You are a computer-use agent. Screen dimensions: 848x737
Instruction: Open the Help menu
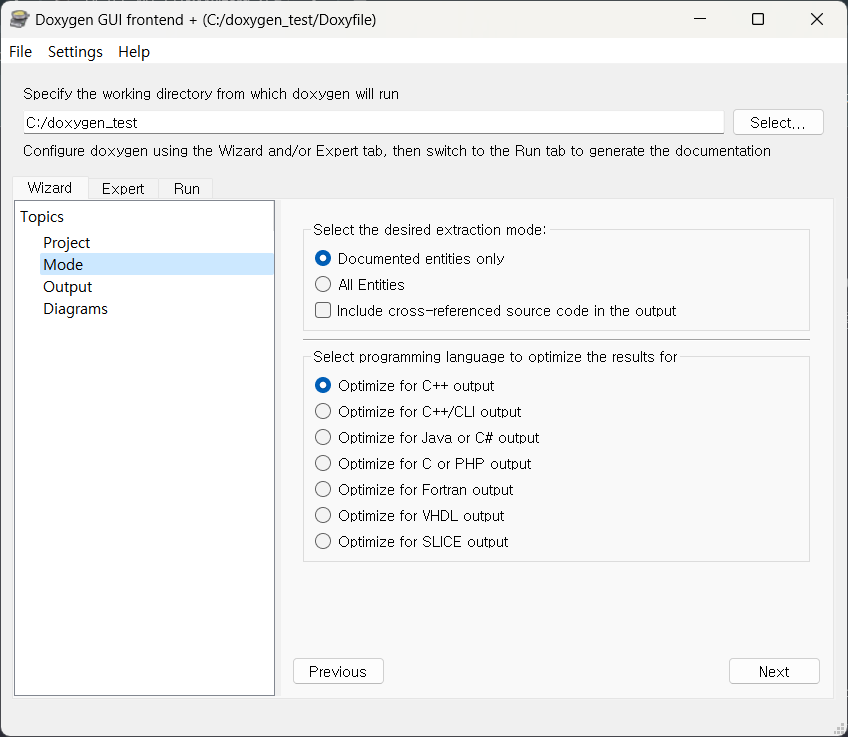point(134,52)
